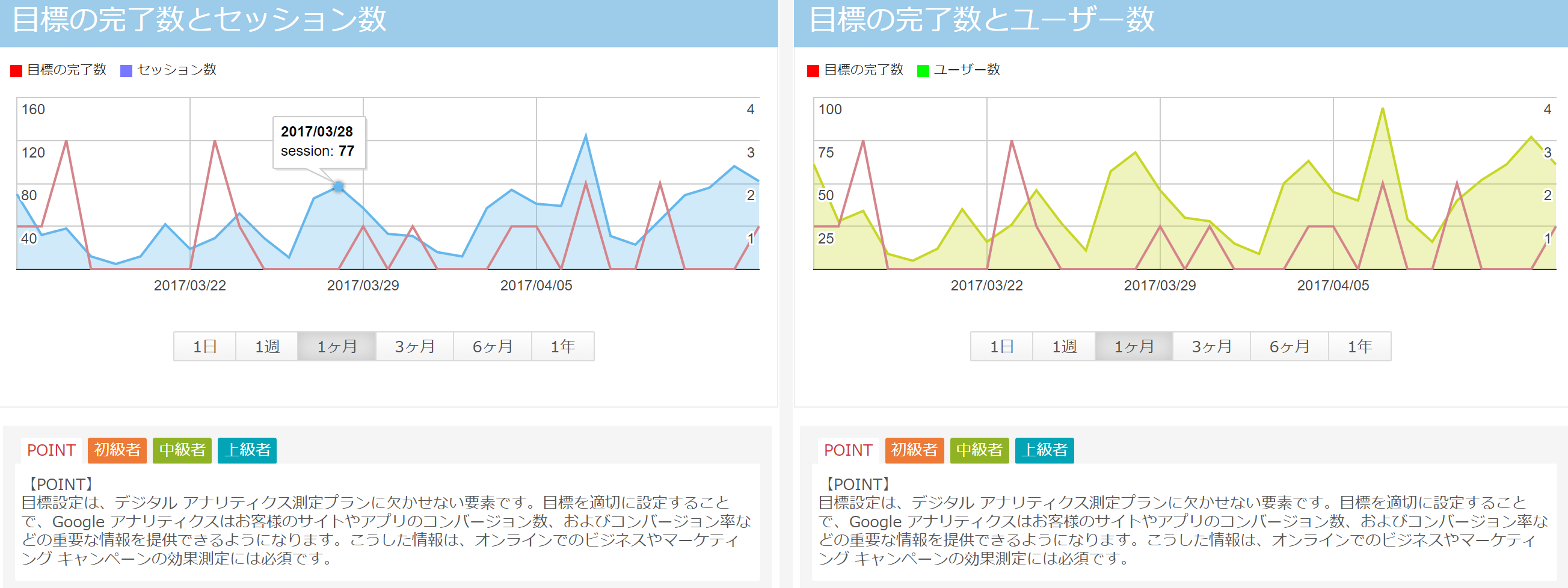Viewport: 1568px width, 588px height.
Task: Select 1日 range on session chart
Action: pos(204,346)
